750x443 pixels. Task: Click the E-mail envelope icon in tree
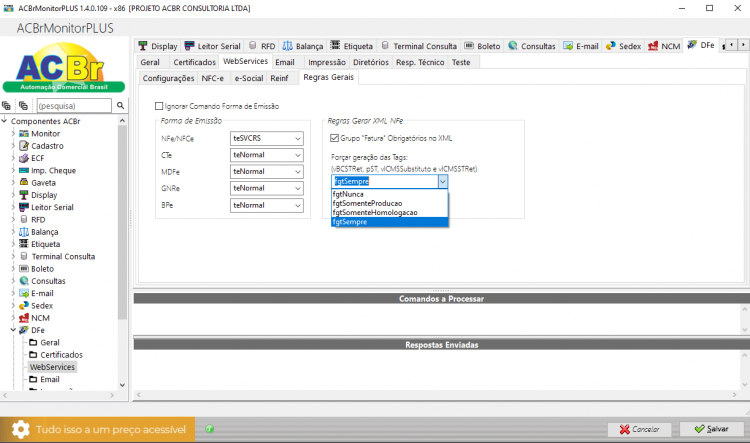[x=23, y=293]
